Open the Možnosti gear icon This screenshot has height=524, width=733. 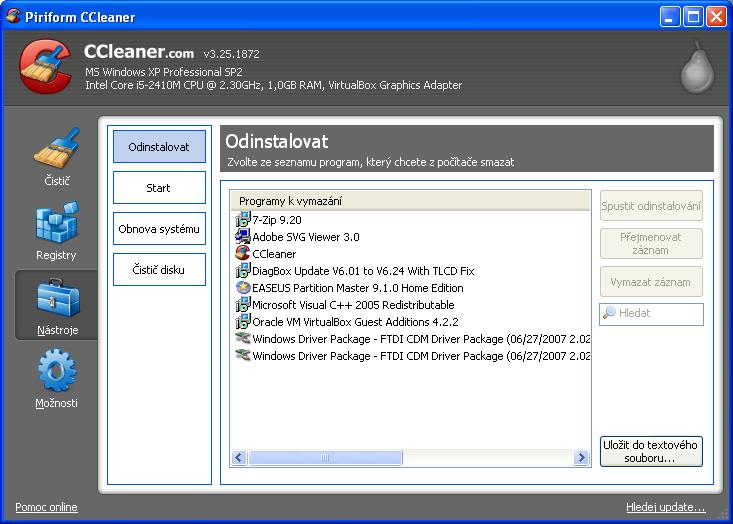coord(56,374)
